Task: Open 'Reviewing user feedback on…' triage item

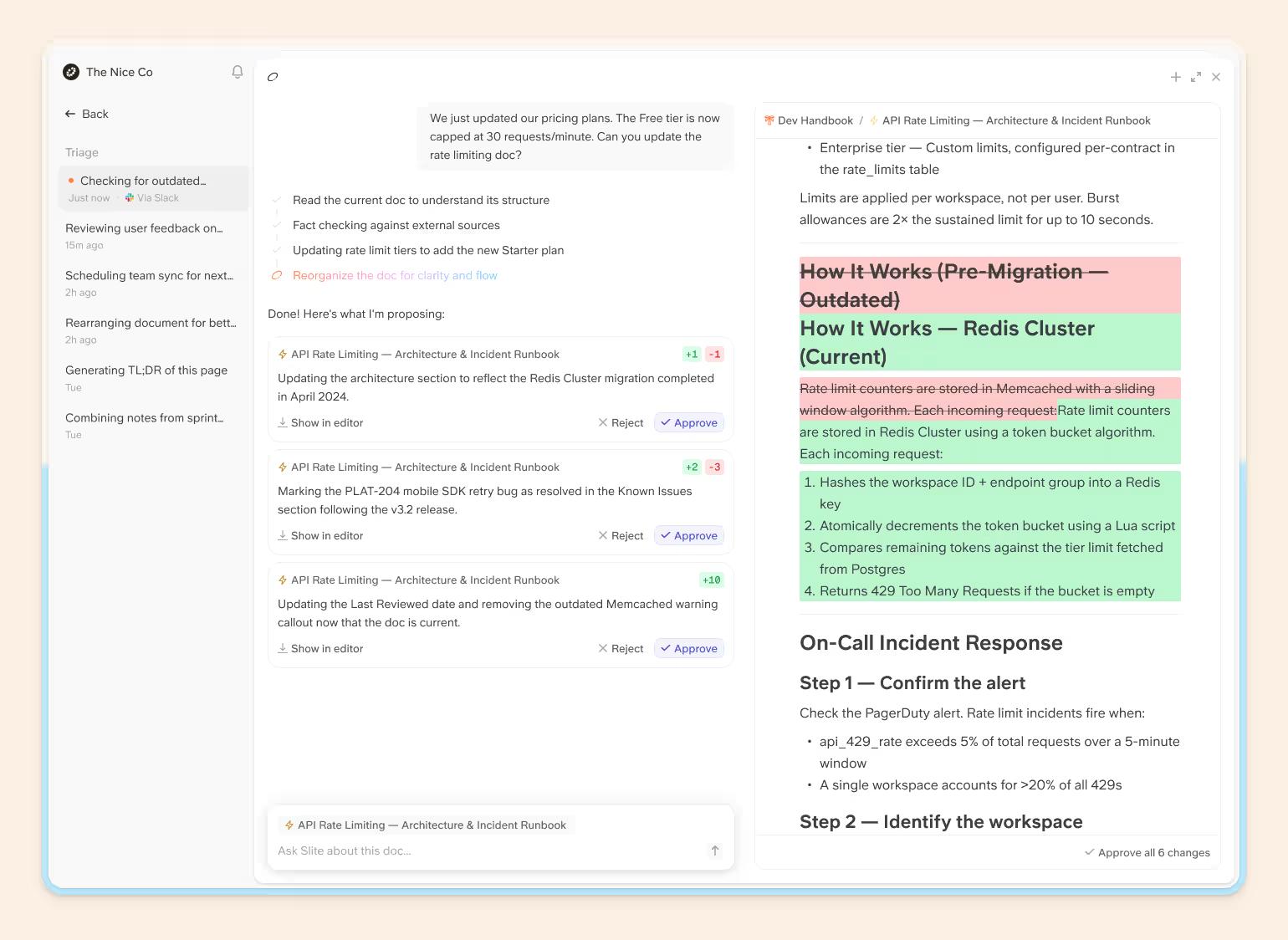Action: [x=154, y=236]
